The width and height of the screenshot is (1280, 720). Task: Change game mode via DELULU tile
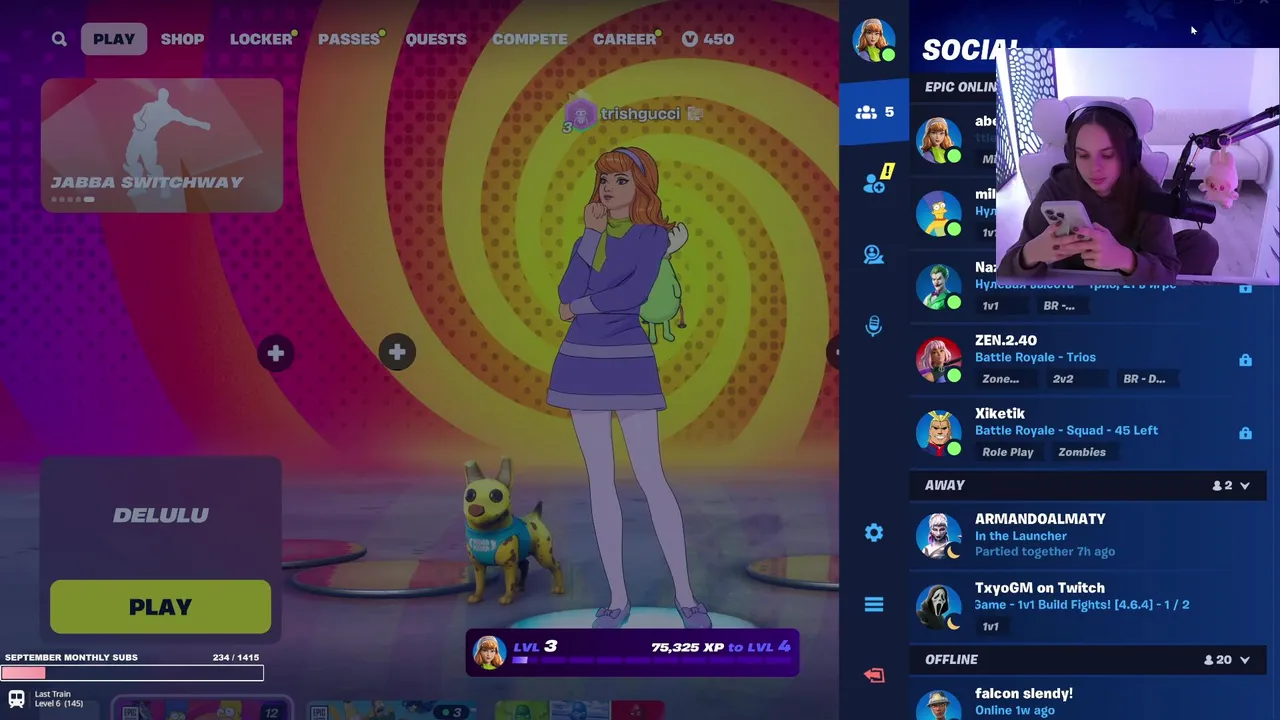point(161,515)
